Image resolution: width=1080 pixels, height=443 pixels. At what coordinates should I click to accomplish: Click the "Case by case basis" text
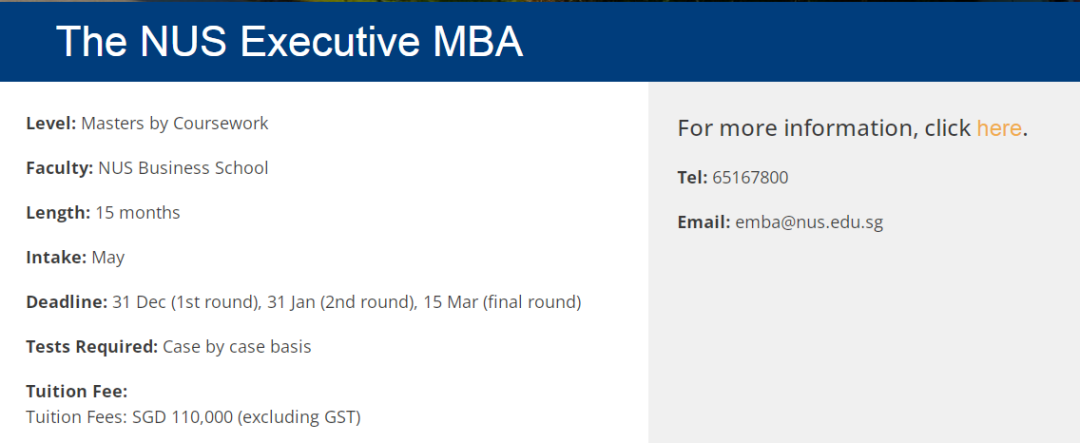pyautogui.click(x=237, y=347)
